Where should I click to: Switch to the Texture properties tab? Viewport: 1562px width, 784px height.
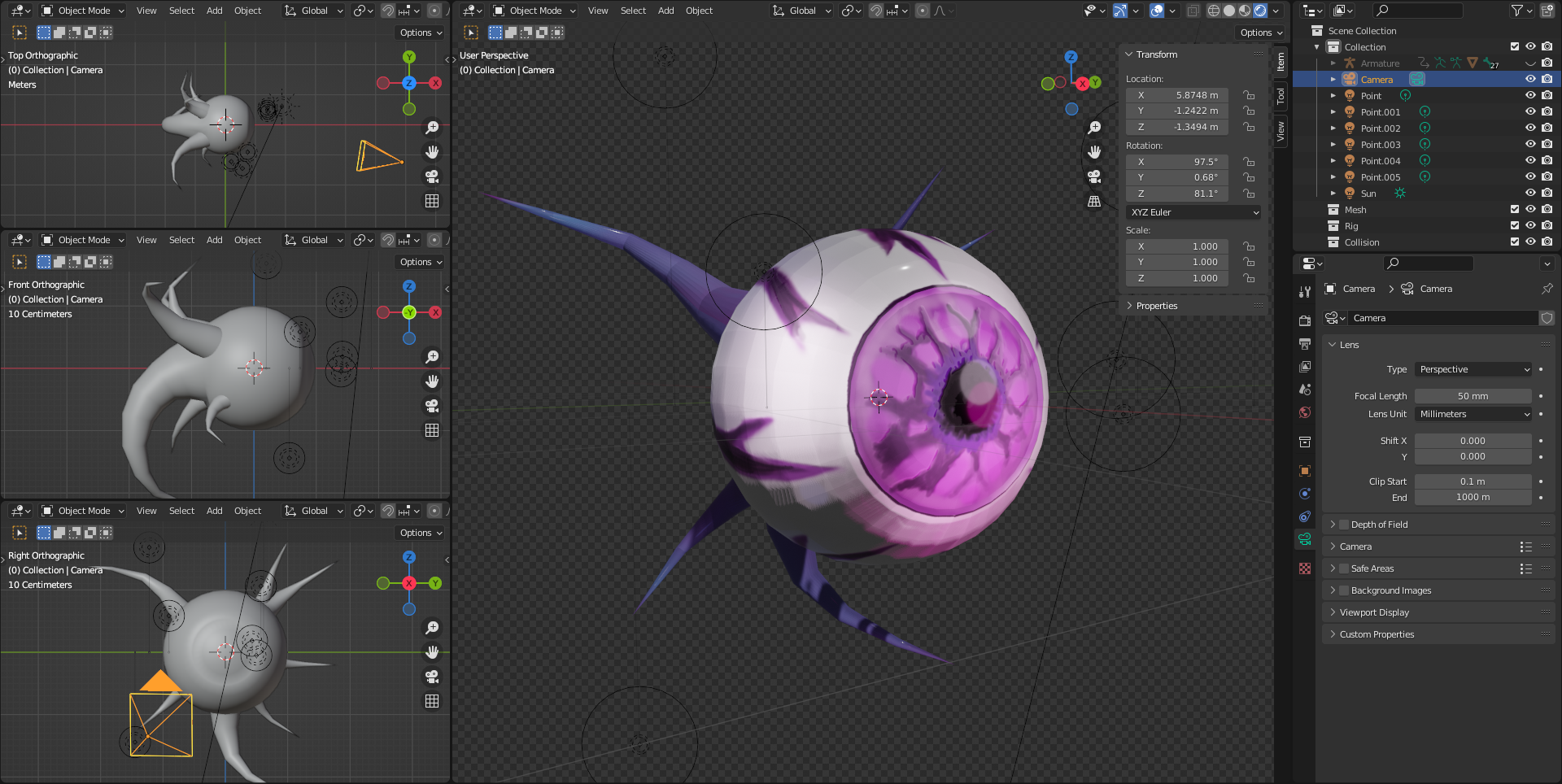1305,568
